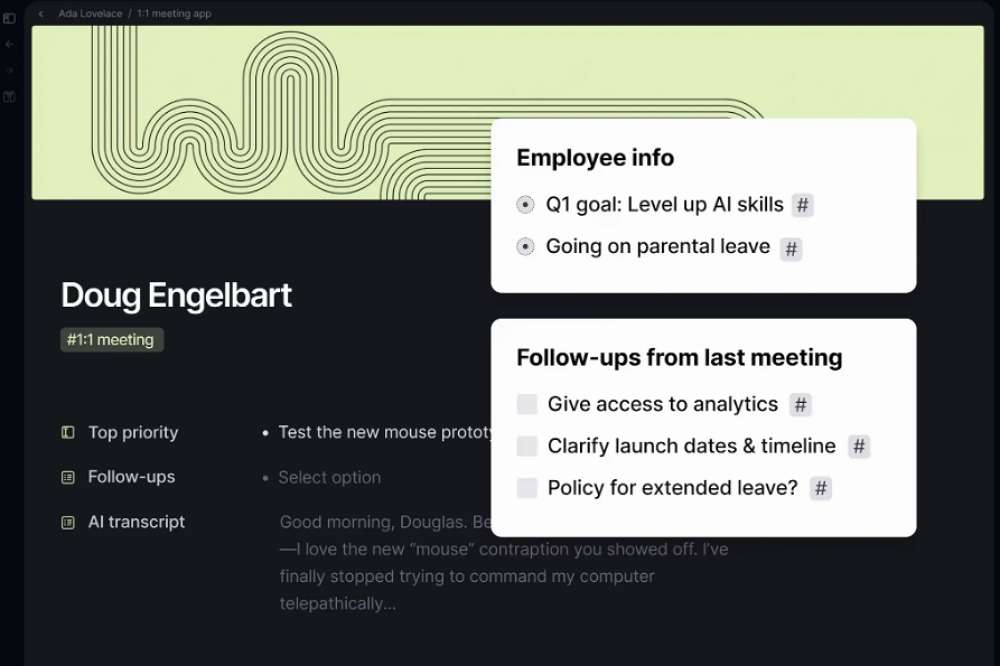The height and width of the screenshot is (666, 1000).
Task: Open the 1:1 meeting app breadcrumb
Action: [174, 14]
